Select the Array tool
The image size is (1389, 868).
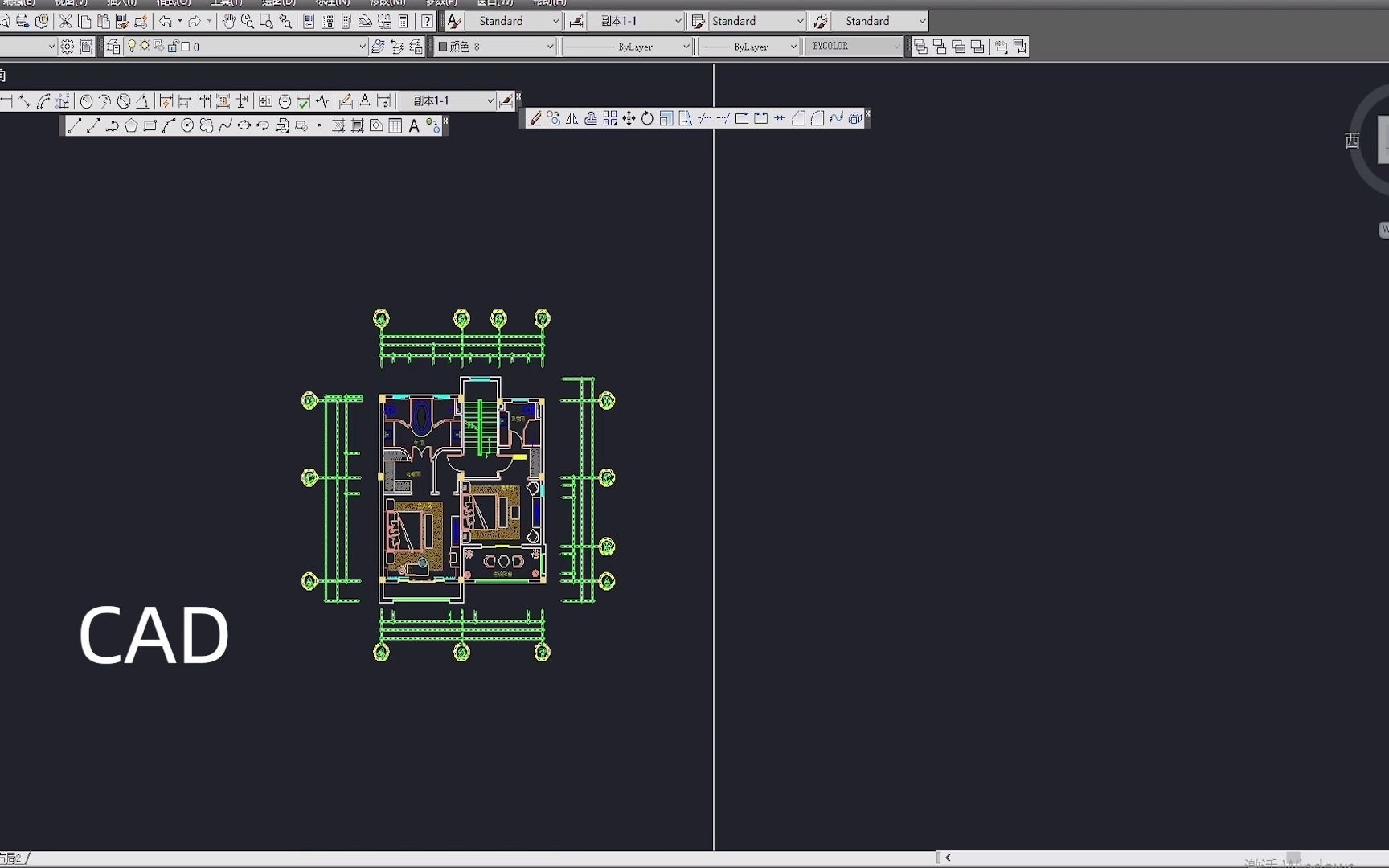pos(610,118)
